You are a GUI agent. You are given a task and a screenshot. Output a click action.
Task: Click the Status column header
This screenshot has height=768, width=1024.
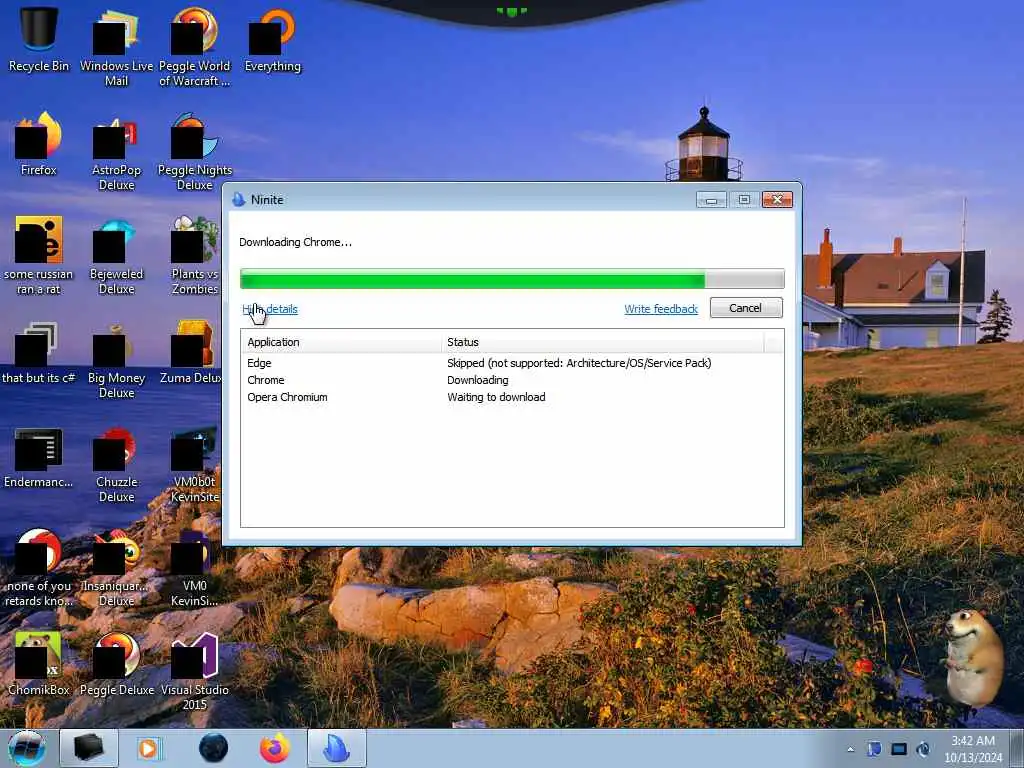602,342
